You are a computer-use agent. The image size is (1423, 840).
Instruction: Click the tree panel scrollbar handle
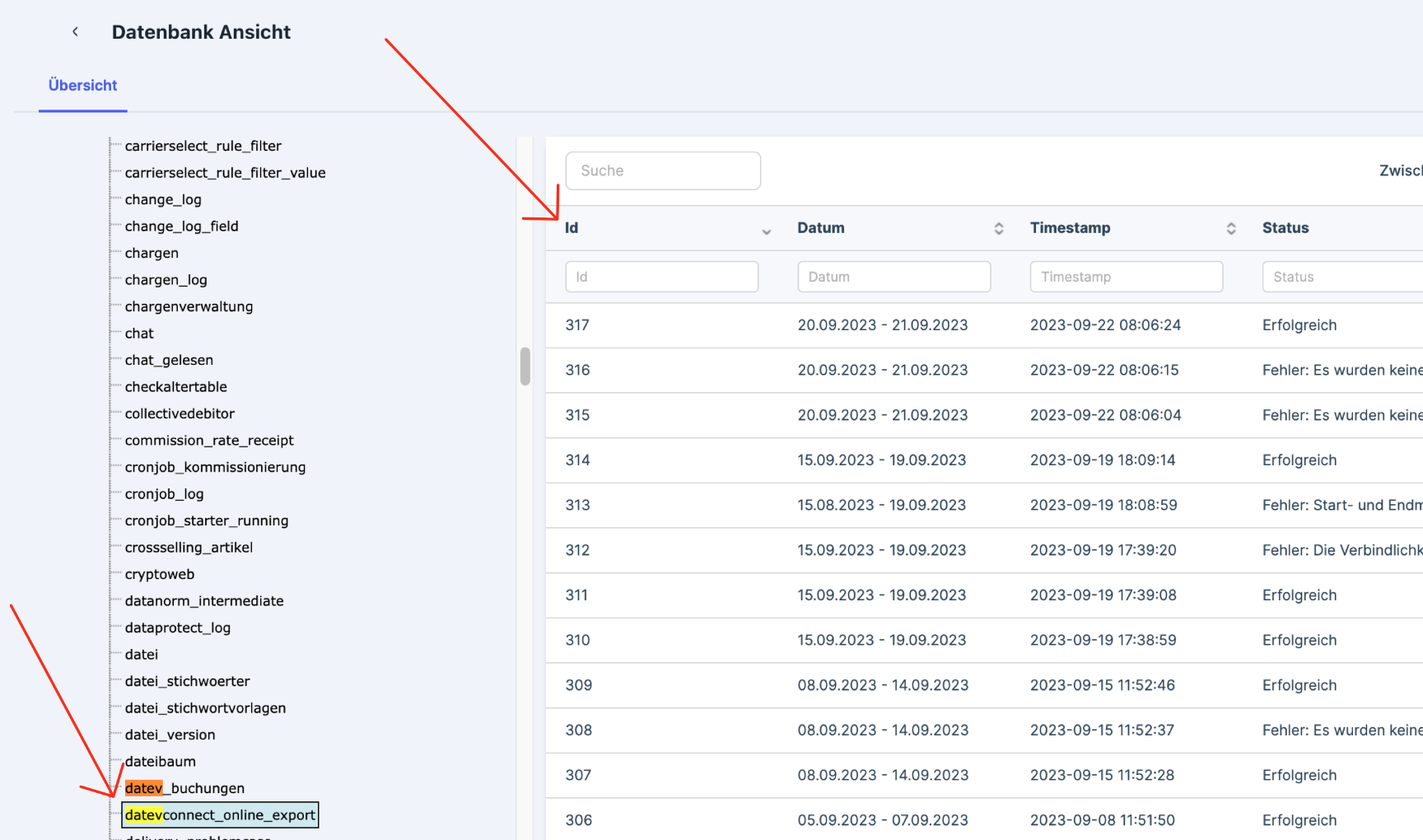point(525,366)
